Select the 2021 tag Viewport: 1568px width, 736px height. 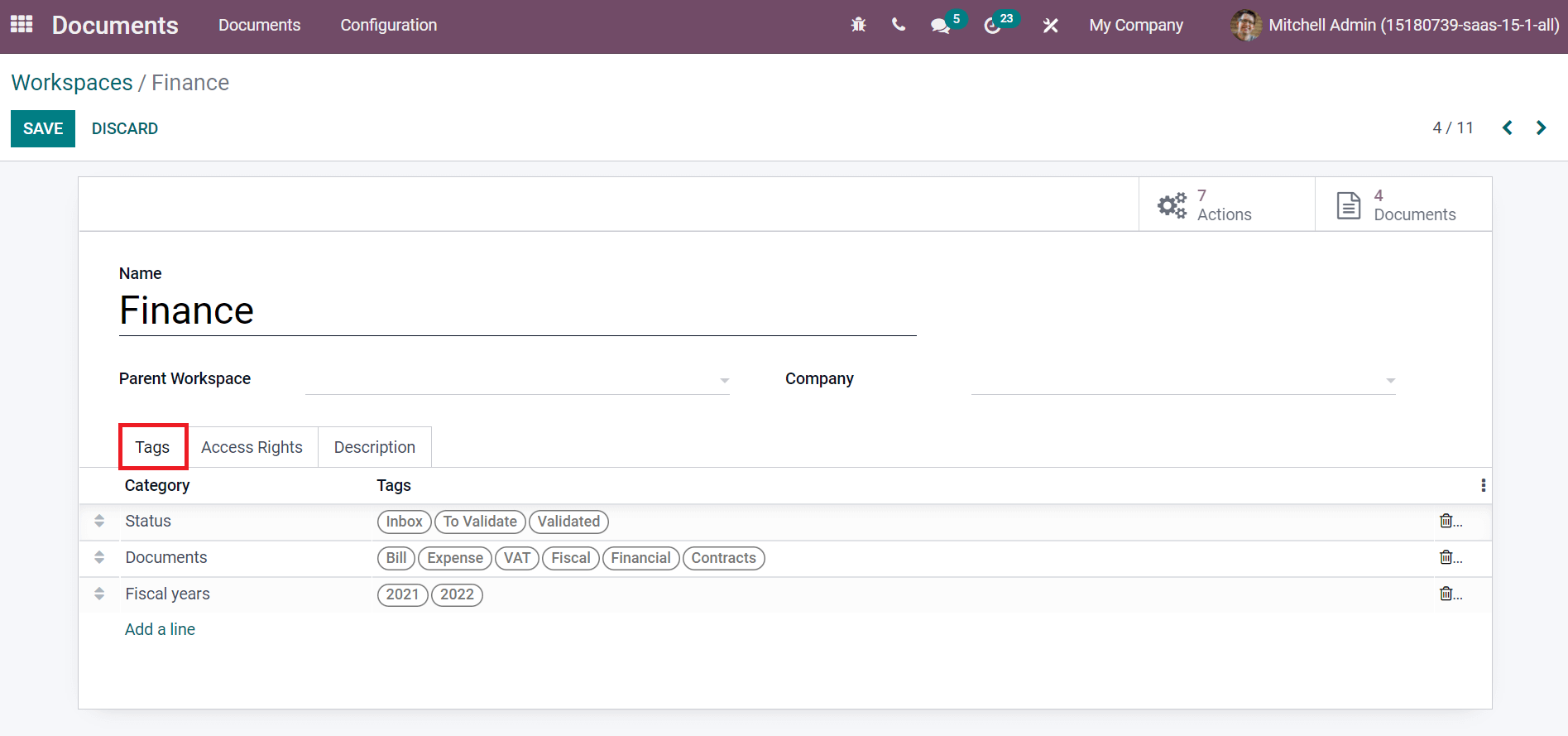(403, 594)
